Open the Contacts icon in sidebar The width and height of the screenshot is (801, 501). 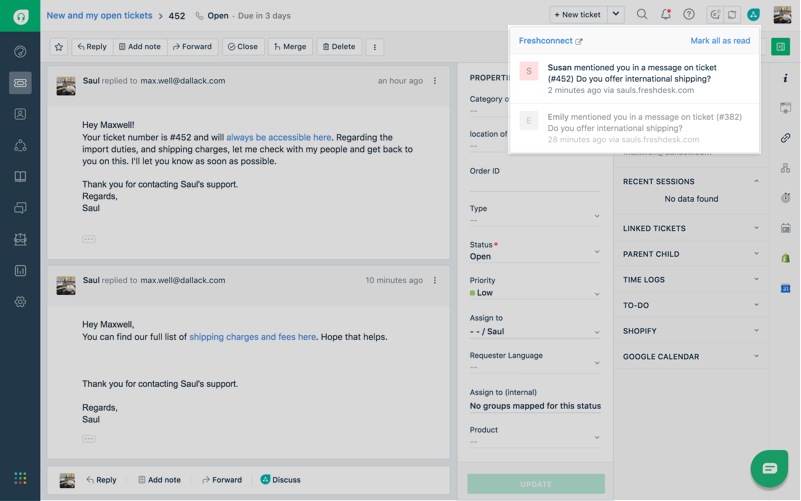[20, 114]
